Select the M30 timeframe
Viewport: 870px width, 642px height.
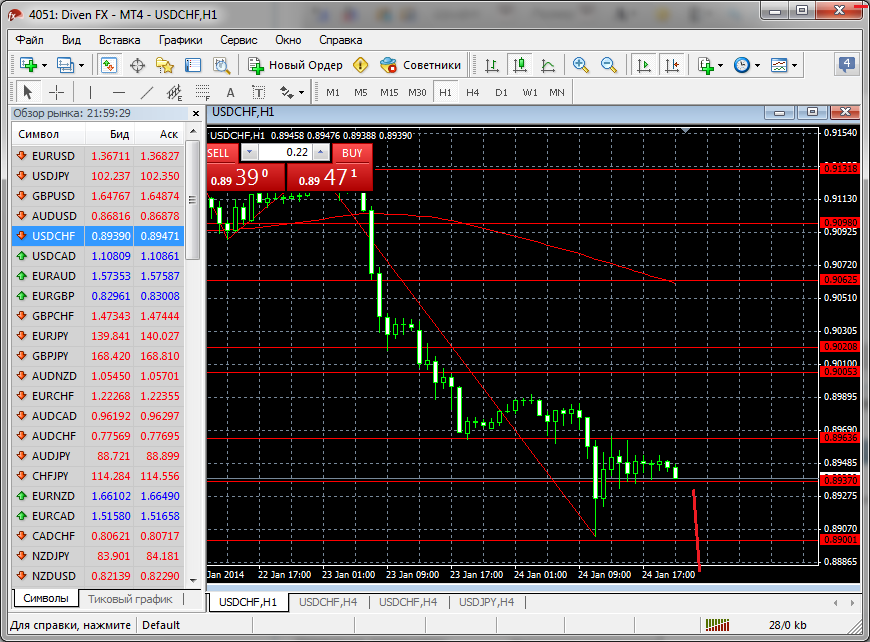[x=417, y=93]
